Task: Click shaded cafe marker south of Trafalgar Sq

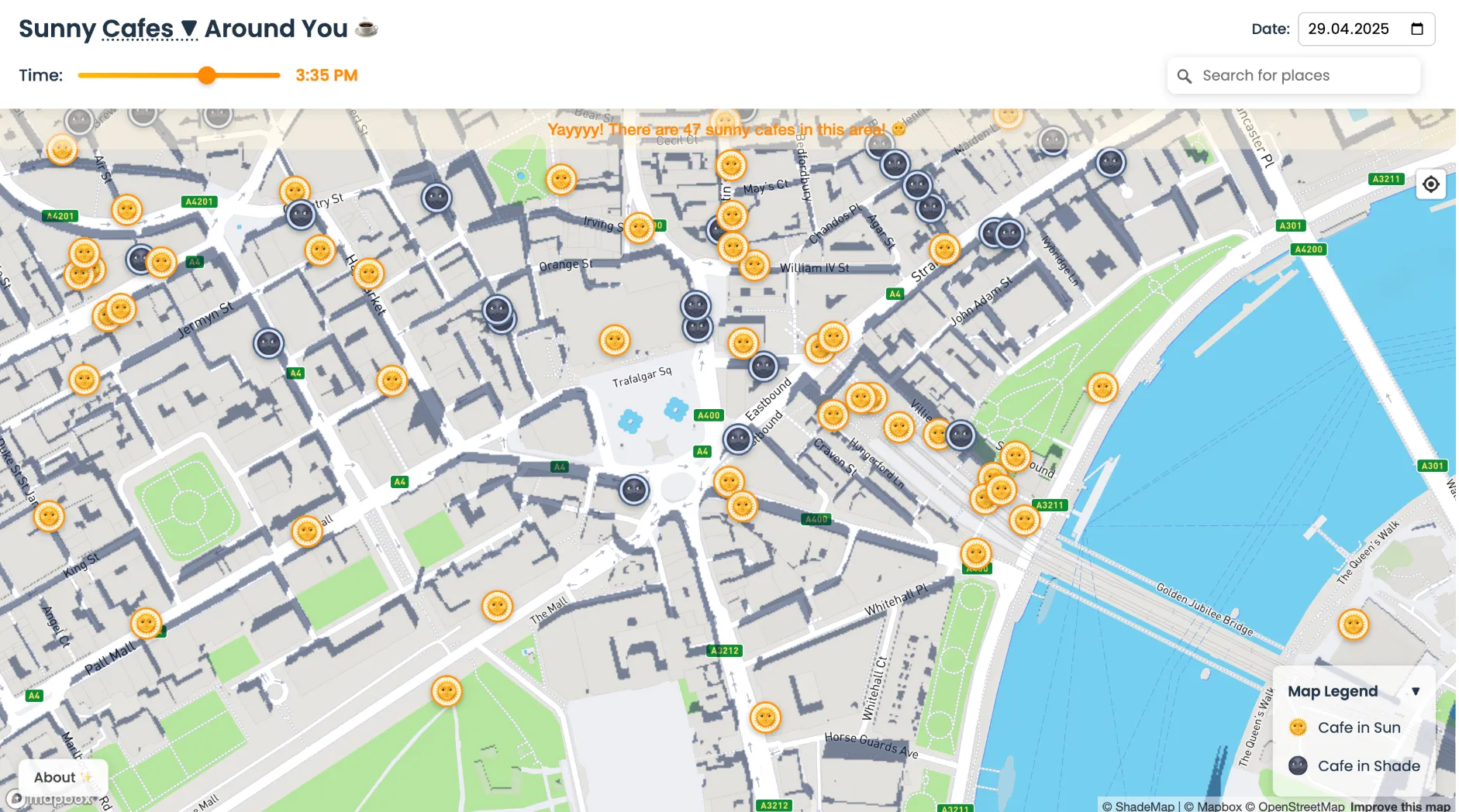Action: [634, 490]
